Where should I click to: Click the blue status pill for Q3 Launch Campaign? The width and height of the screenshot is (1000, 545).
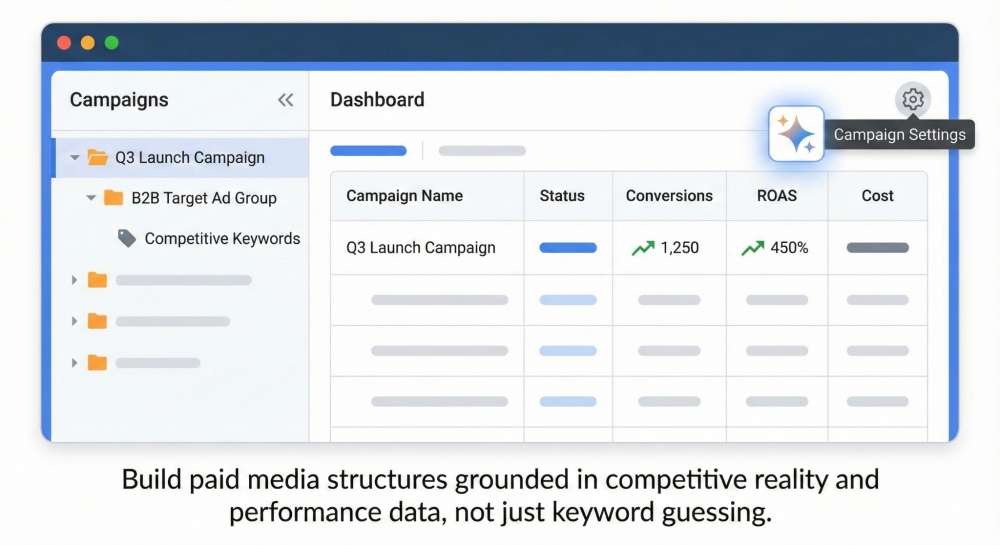[568, 248]
